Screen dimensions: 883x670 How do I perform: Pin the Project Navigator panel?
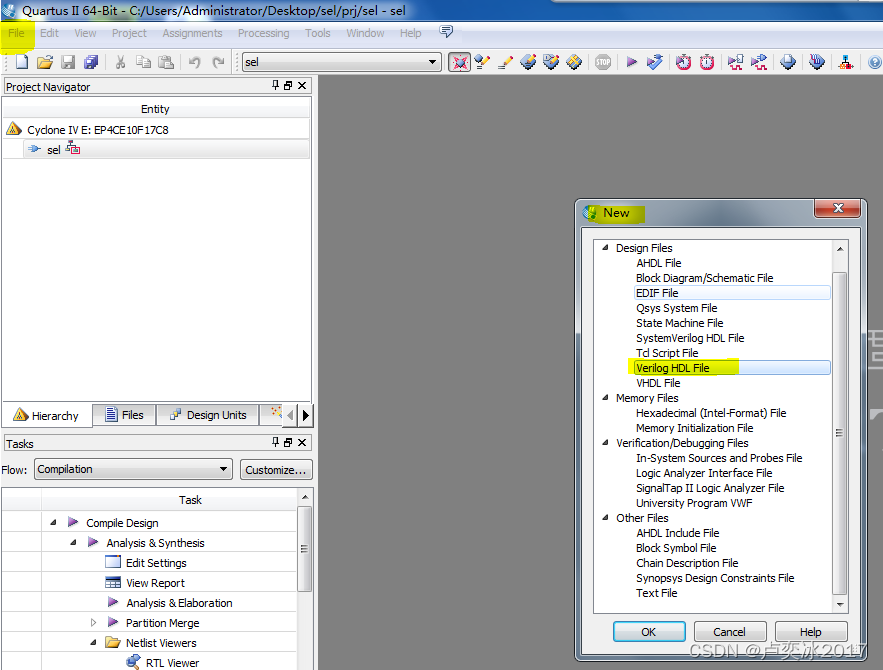[275, 85]
